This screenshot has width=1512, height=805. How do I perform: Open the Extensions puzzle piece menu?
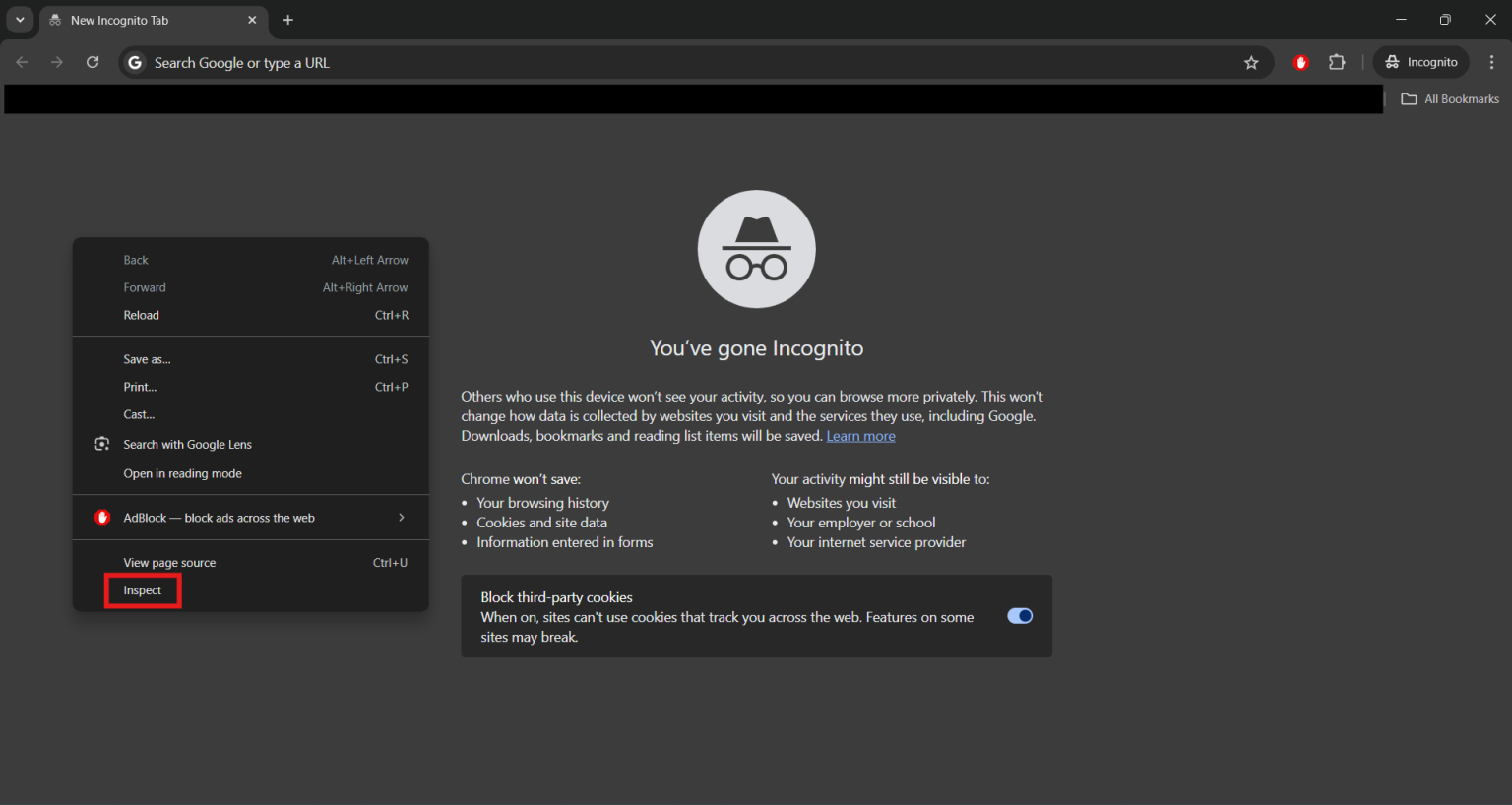coord(1336,63)
